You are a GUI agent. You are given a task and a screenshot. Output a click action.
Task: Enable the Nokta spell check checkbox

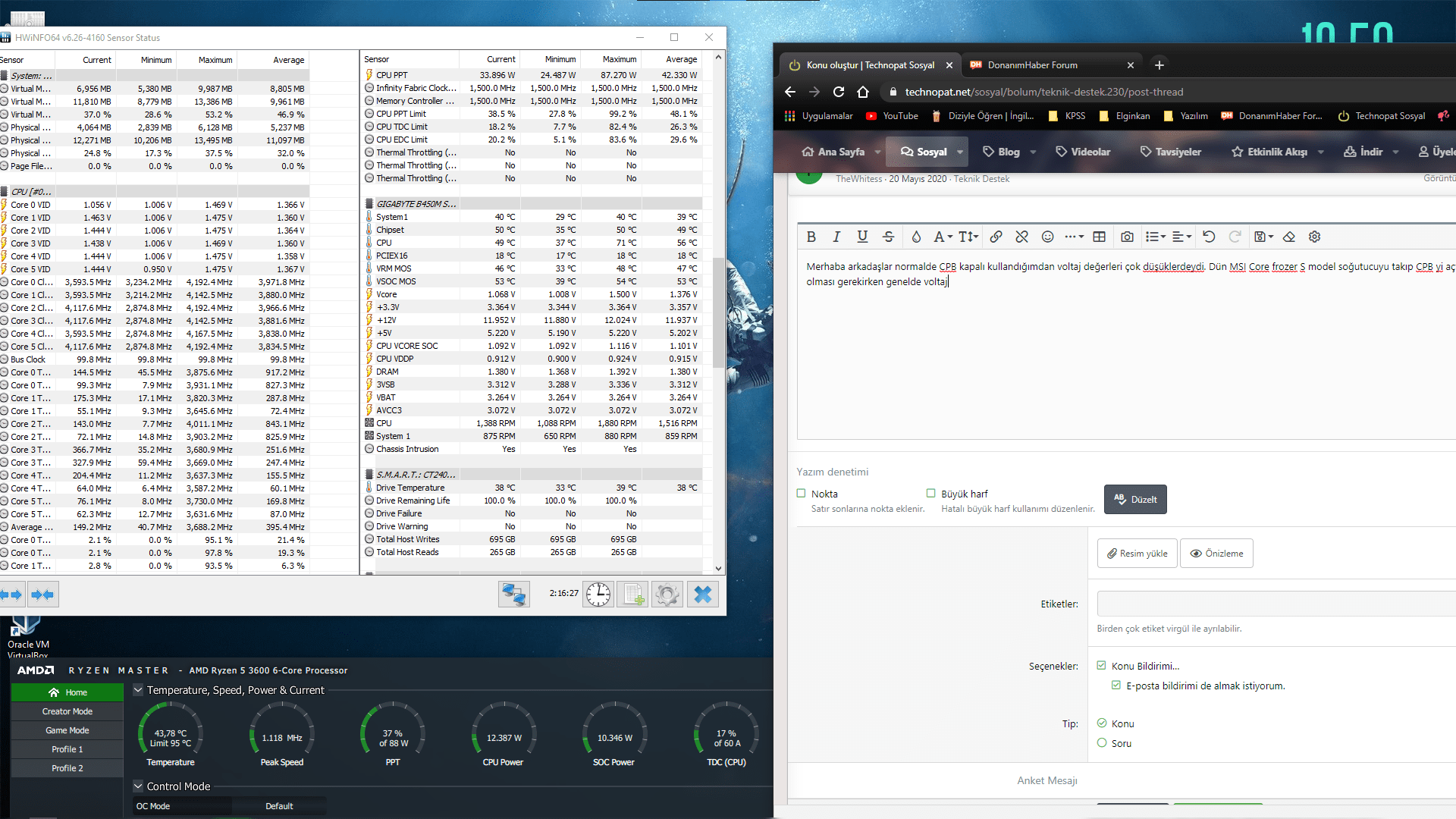pyautogui.click(x=801, y=494)
